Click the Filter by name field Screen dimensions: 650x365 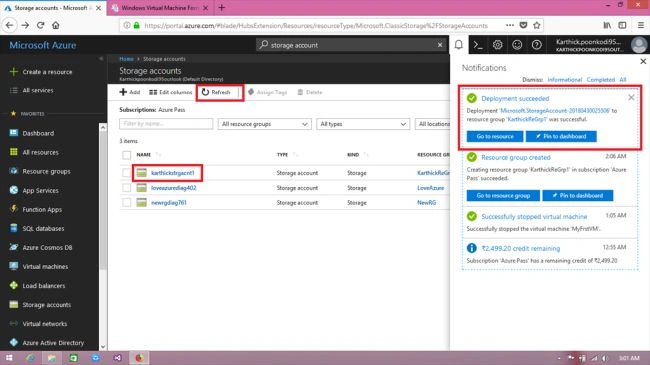point(166,124)
